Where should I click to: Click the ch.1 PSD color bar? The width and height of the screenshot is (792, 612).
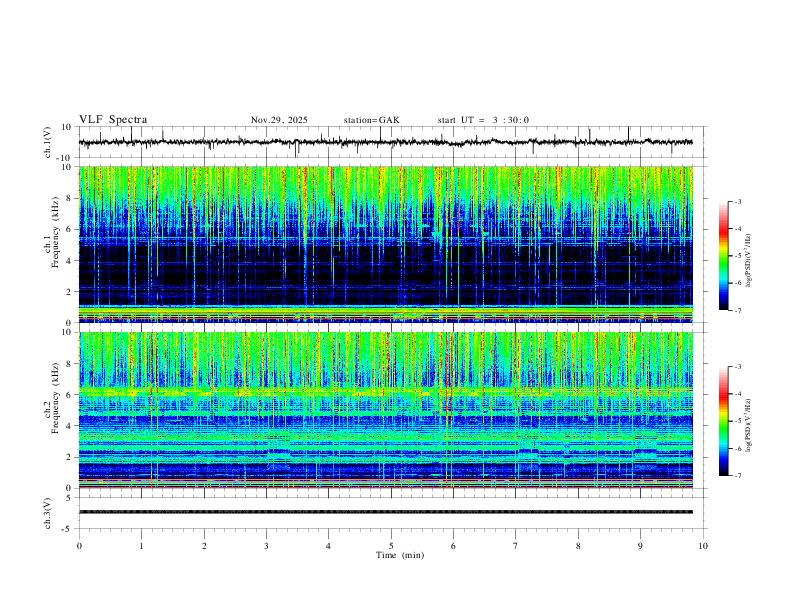tap(724, 256)
